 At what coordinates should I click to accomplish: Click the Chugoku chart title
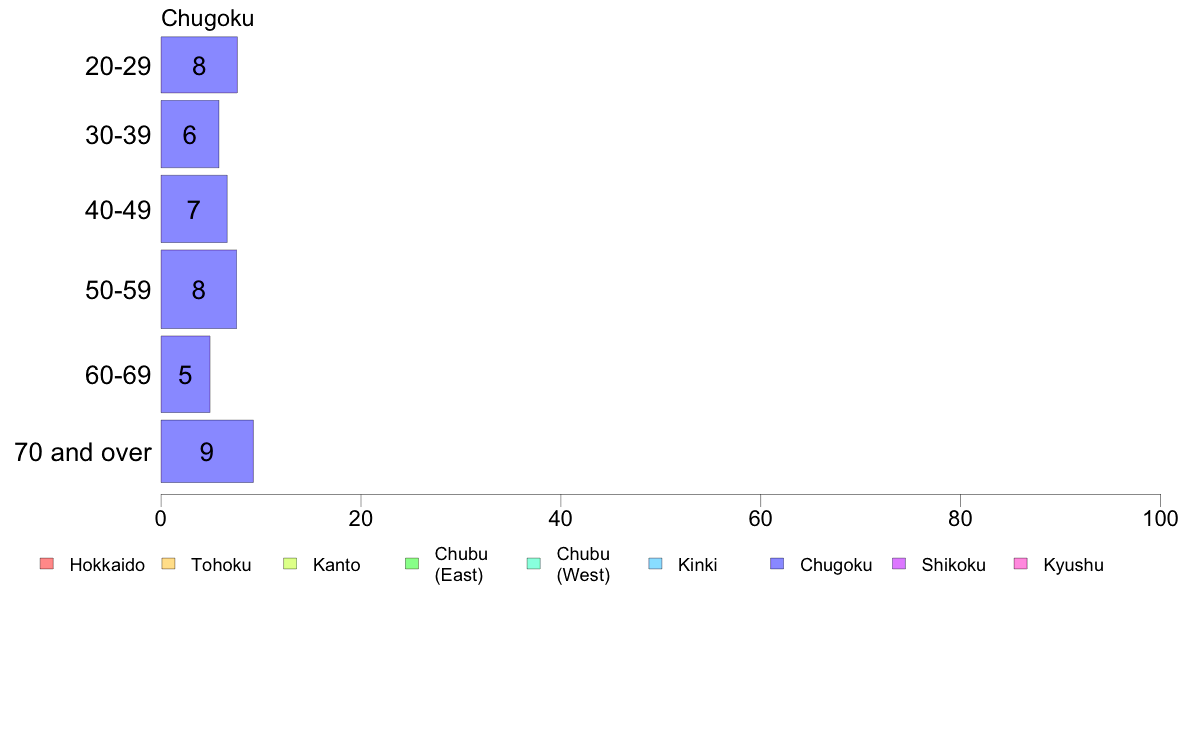[208, 18]
